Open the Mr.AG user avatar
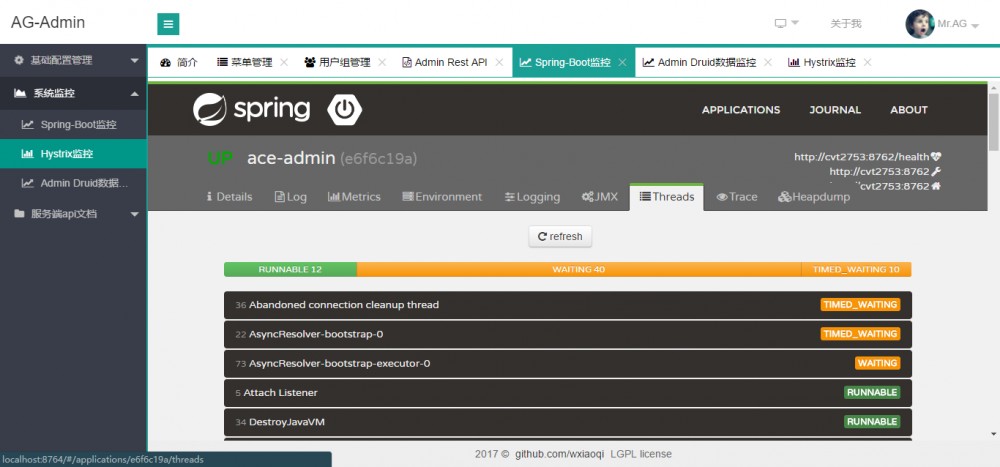 [x=920, y=24]
